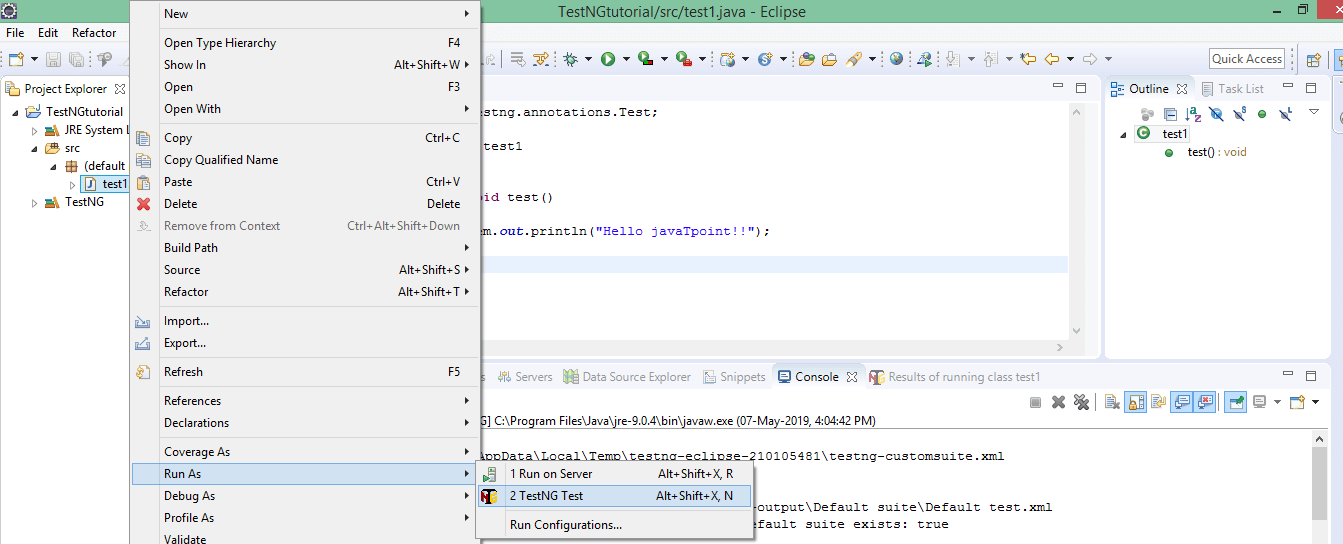Image resolution: width=1343 pixels, height=544 pixels.
Task: Open the File menu
Action: 15,33
